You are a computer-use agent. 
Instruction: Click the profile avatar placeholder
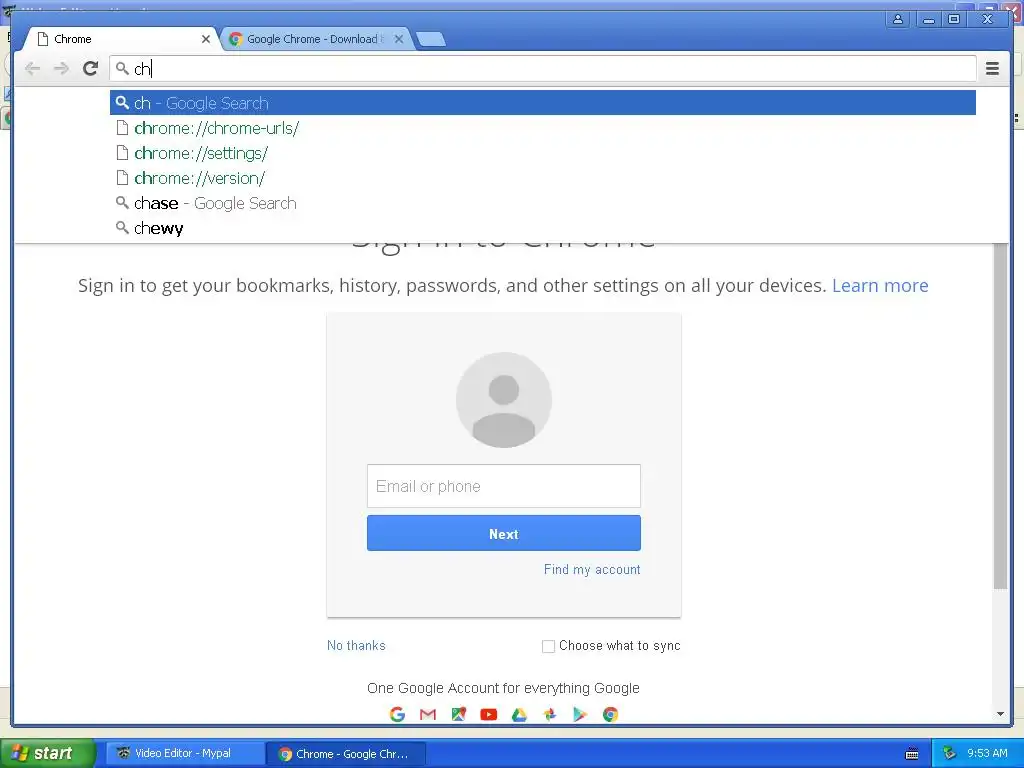click(504, 400)
